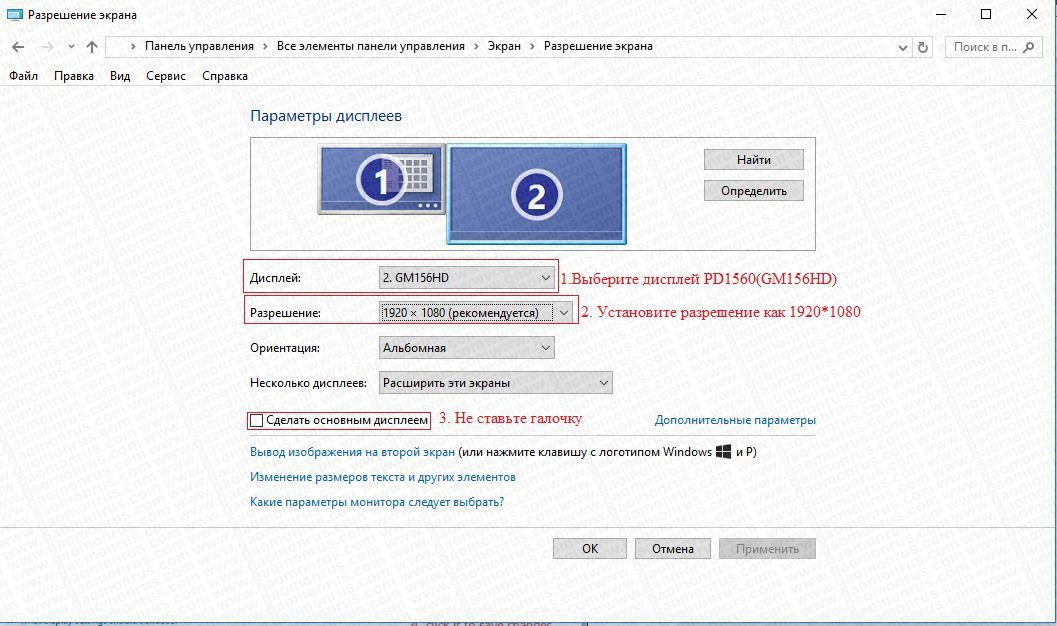Open the Справка menu
This screenshot has height=626, width=1057.
tap(225, 75)
